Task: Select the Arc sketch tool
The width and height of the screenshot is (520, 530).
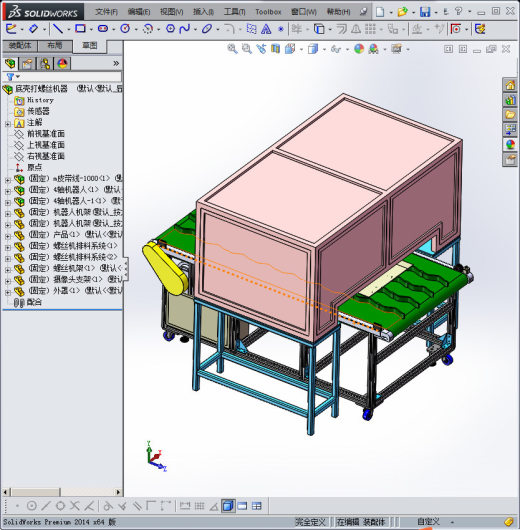Action: click(148, 29)
